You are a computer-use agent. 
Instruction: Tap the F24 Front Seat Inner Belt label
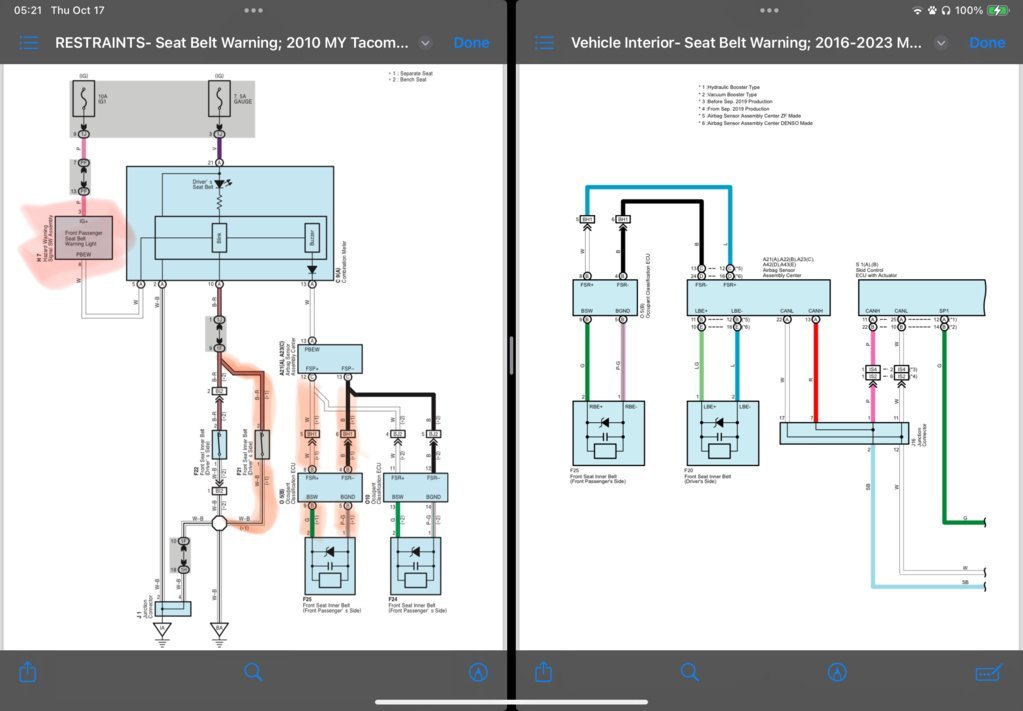418,605
